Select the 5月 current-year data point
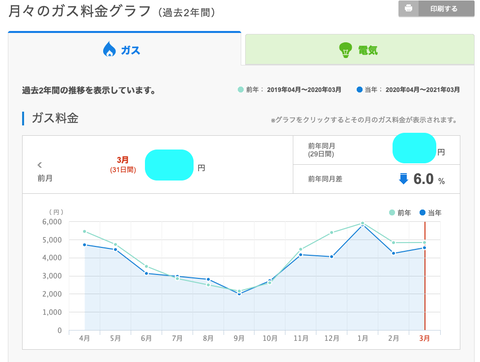This screenshot has height=362, width=480. click(x=116, y=250)
